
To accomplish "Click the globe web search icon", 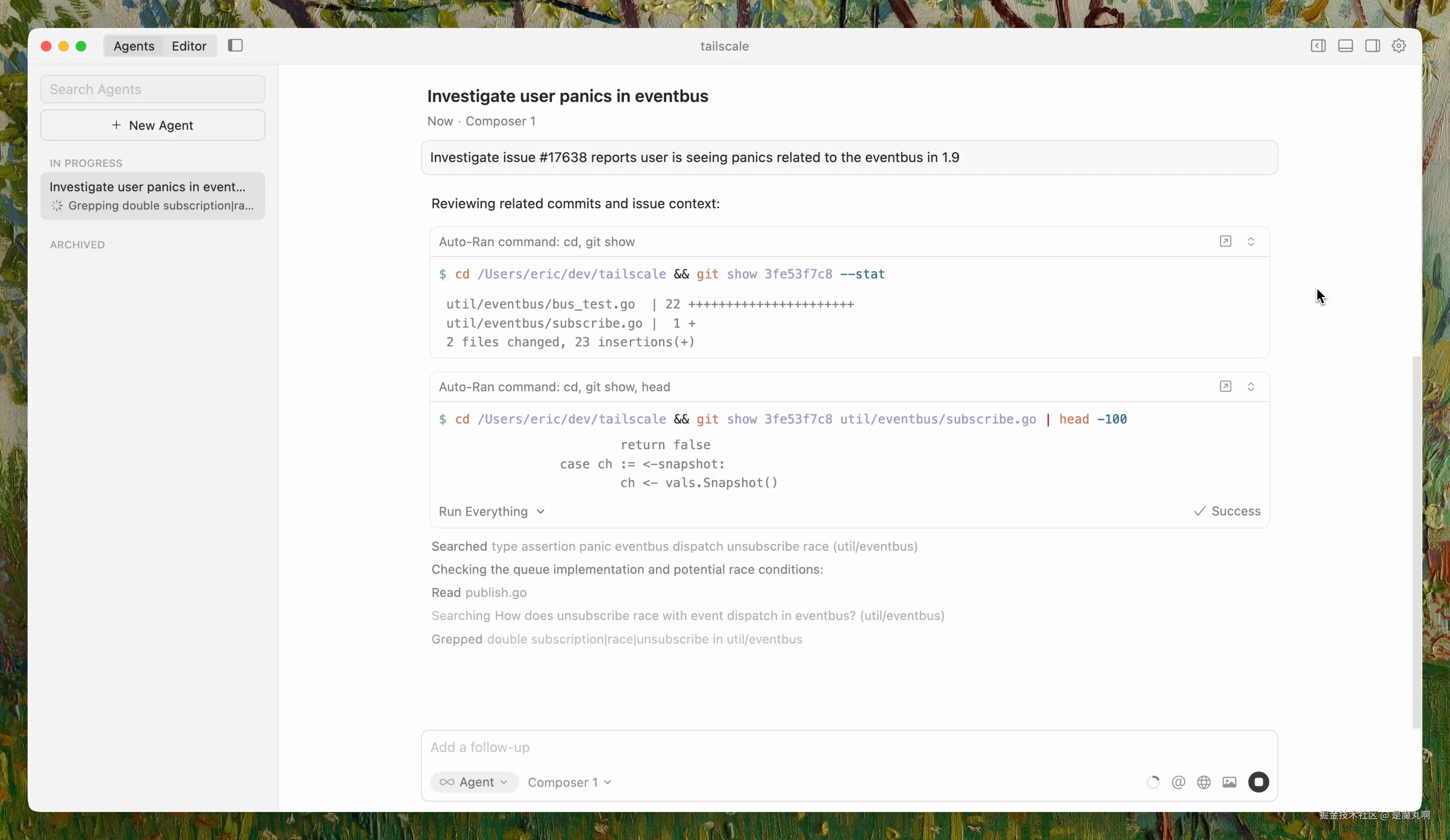I will (x=1204, y=782).
